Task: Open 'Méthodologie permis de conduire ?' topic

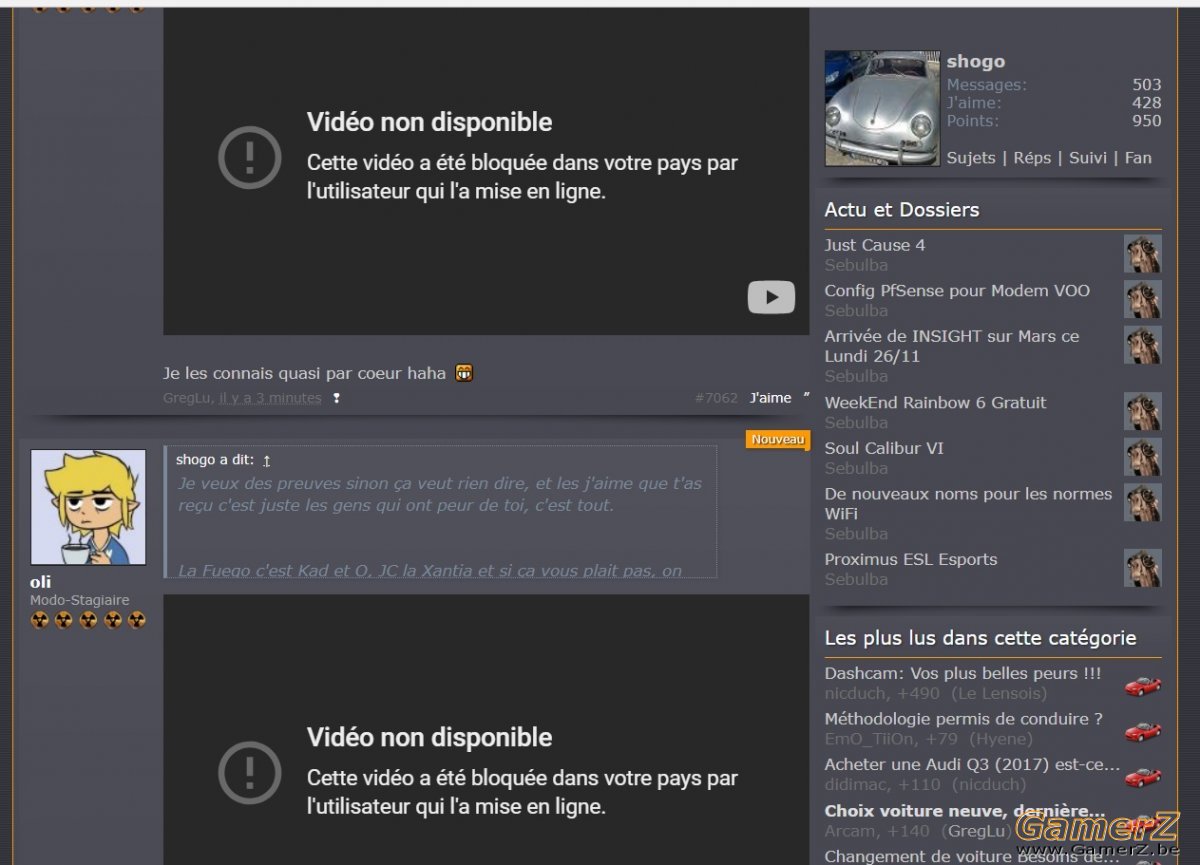Action: pyautogui.click(x=964, y=719)
